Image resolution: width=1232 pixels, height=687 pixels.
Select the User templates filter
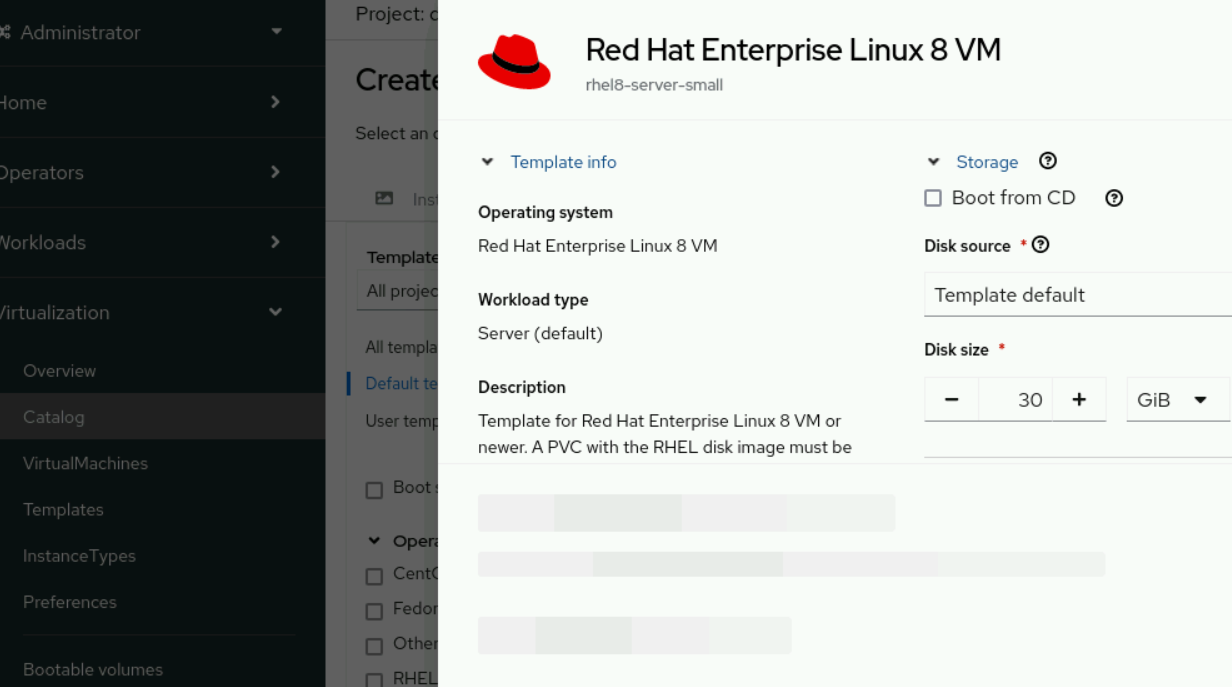[401, 421]
